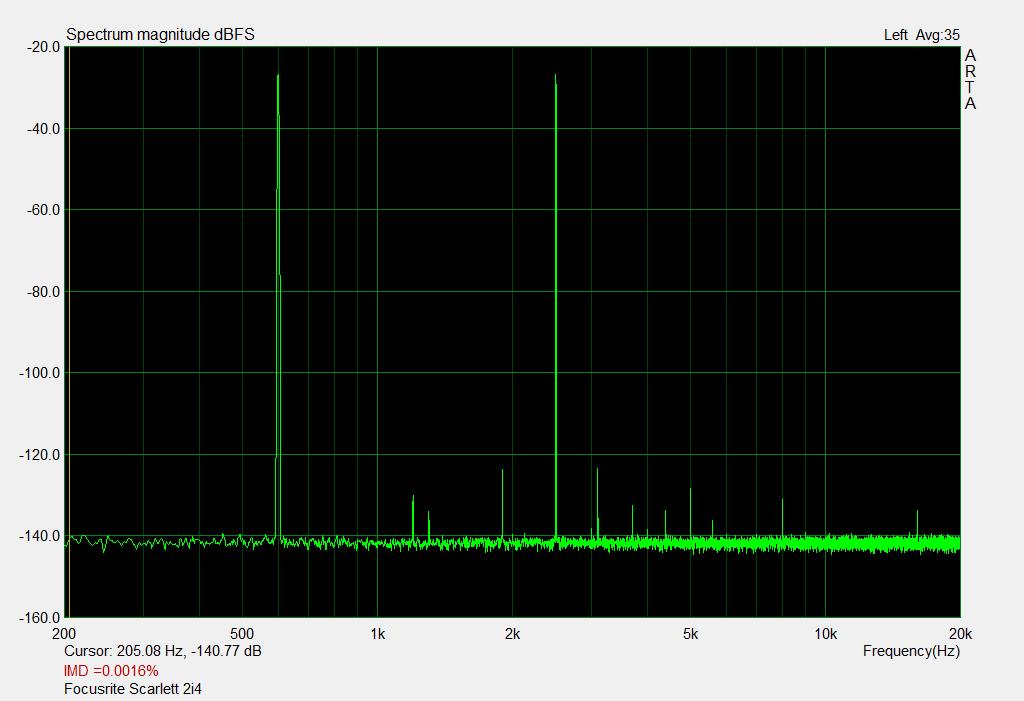Click the "Left Avg:35" channel label
The height and width of the screenshot is (701, 1024).
pos(921,35)
